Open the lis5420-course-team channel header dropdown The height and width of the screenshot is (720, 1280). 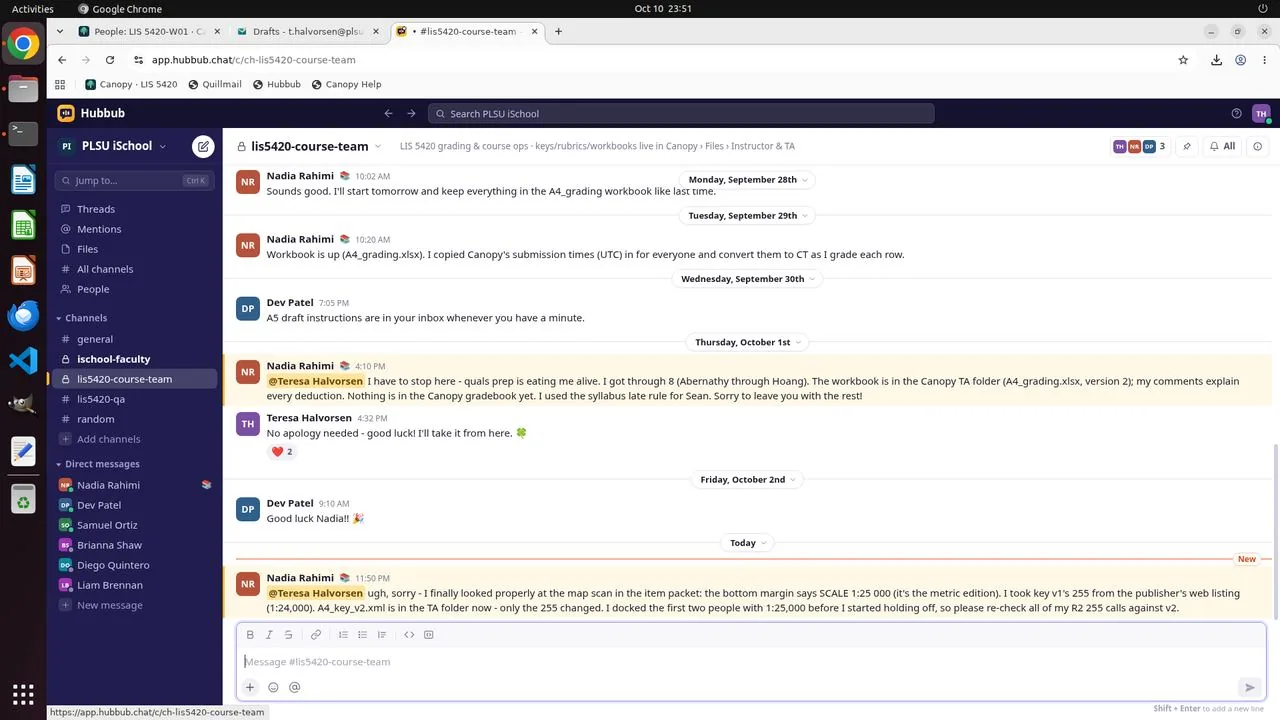point(310,146)
